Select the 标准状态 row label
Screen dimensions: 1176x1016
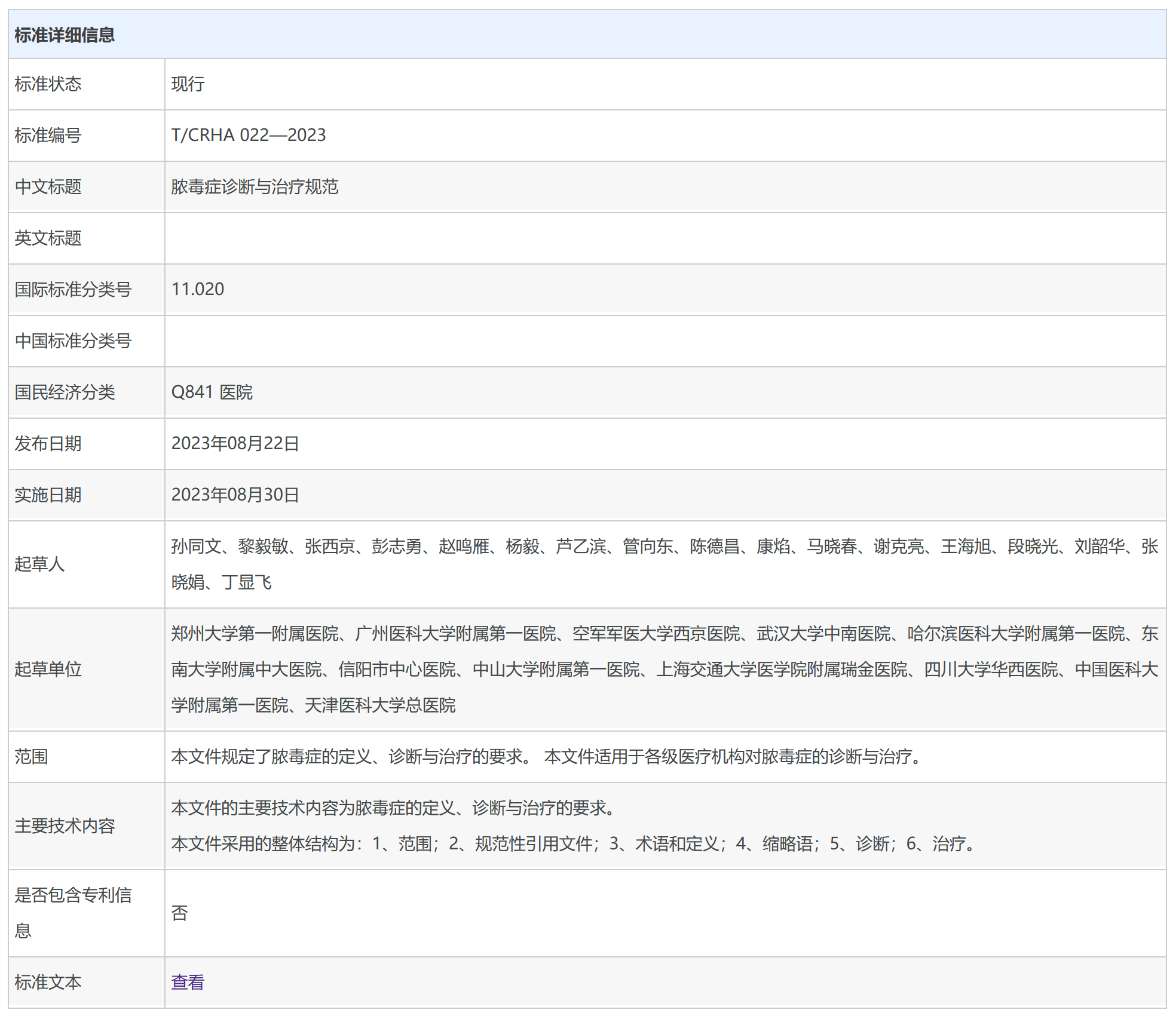click(48, 84)
